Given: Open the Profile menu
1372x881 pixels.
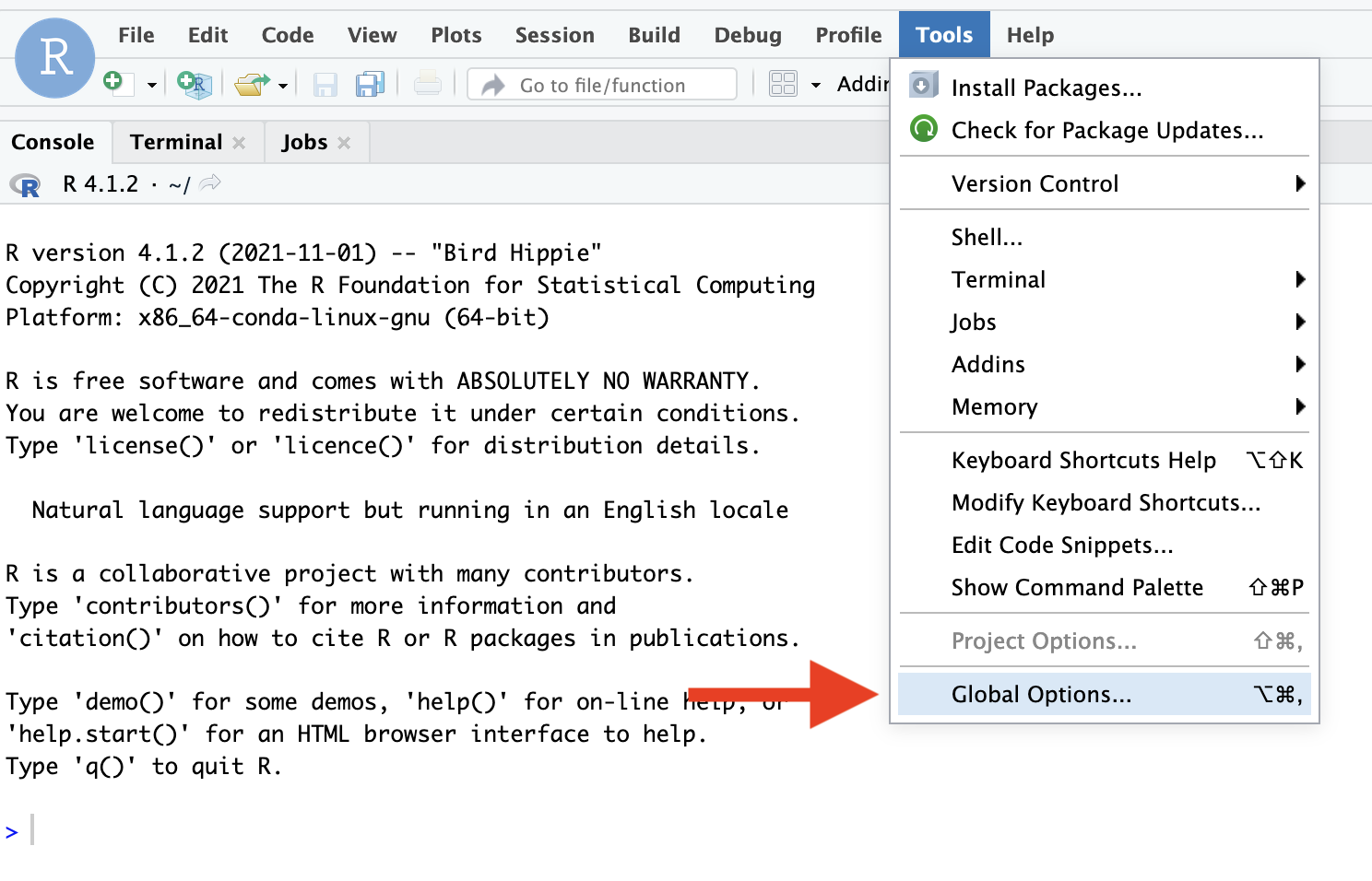Looking at the screenshot, I should [848, 35].
